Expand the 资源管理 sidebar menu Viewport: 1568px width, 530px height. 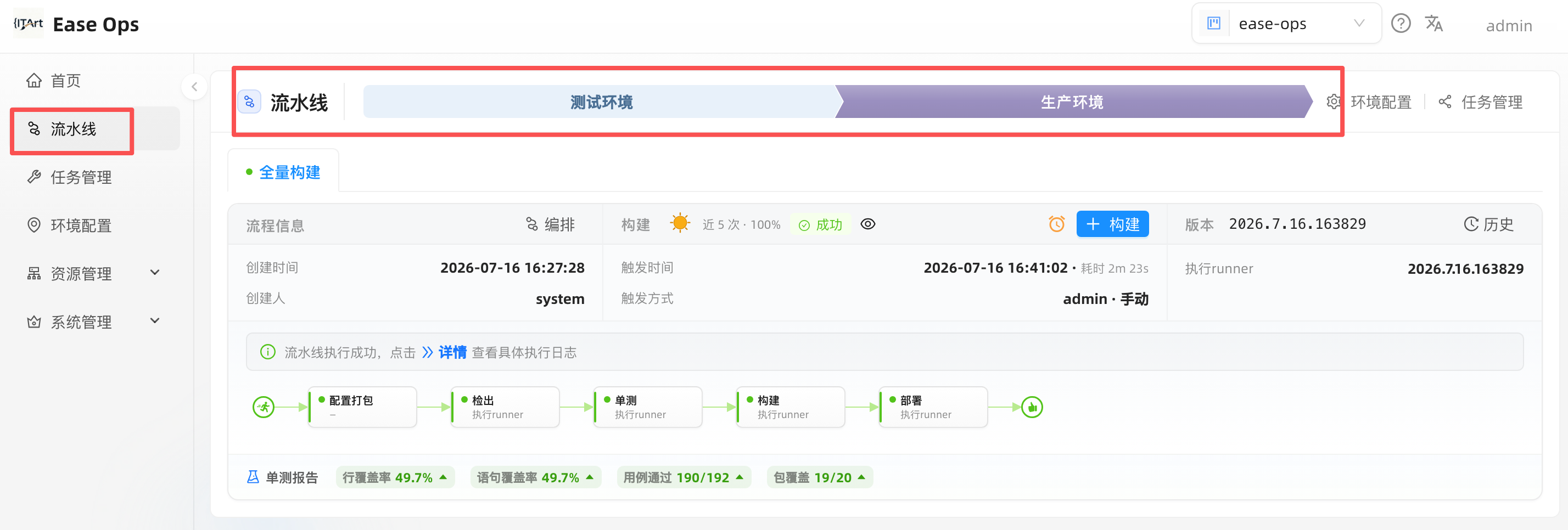tap(155, 273)
